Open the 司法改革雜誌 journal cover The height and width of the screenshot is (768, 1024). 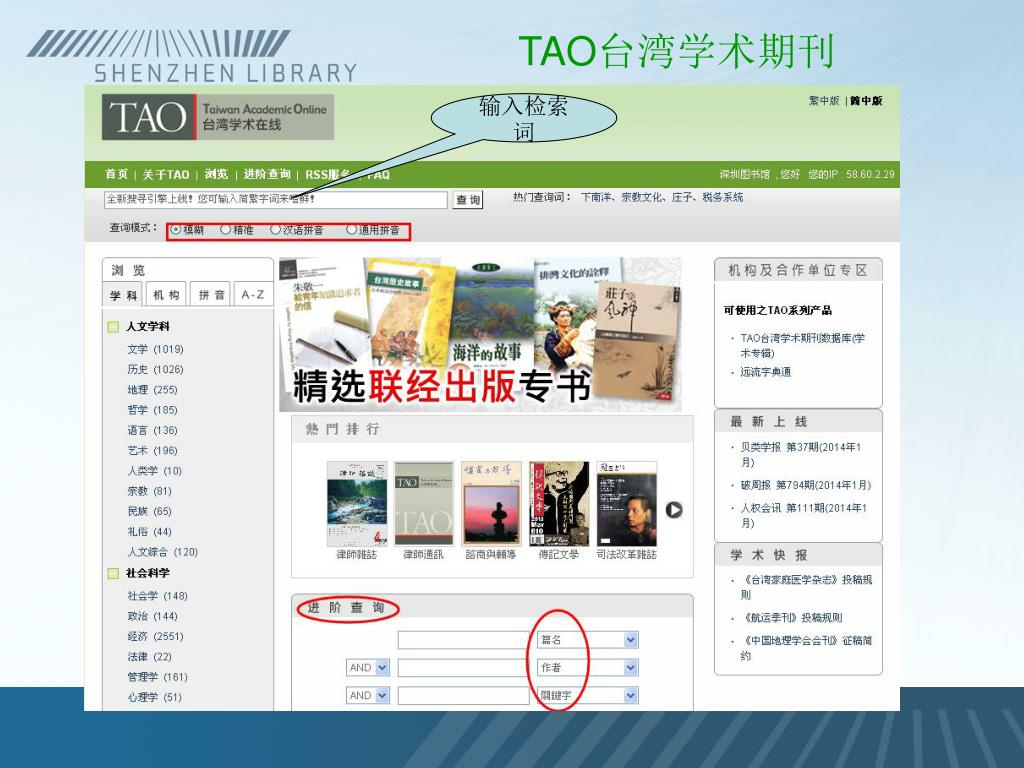pos(626,504)
